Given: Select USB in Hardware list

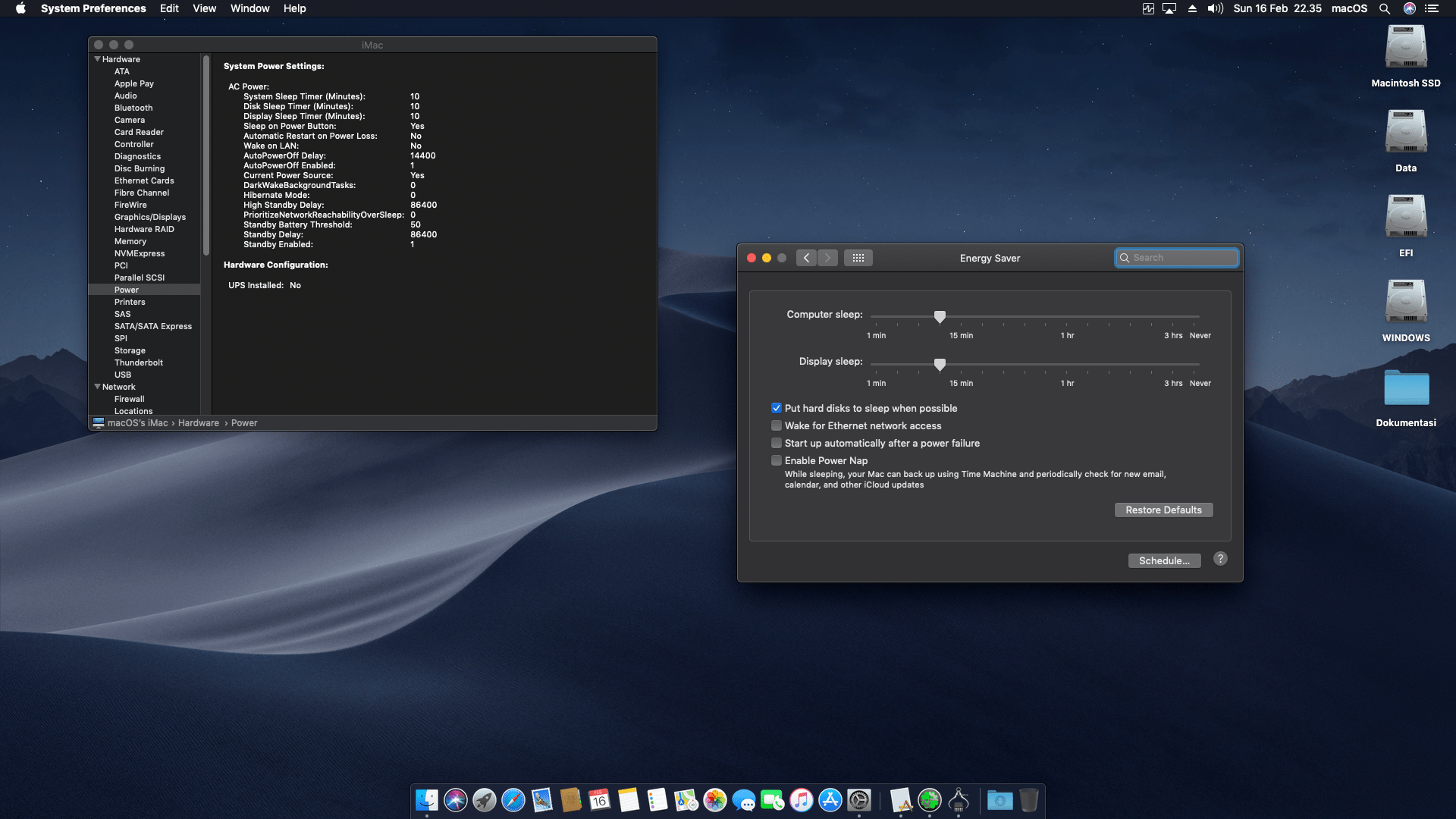Looking at the screenshot, I should click(x=123, y=375).
